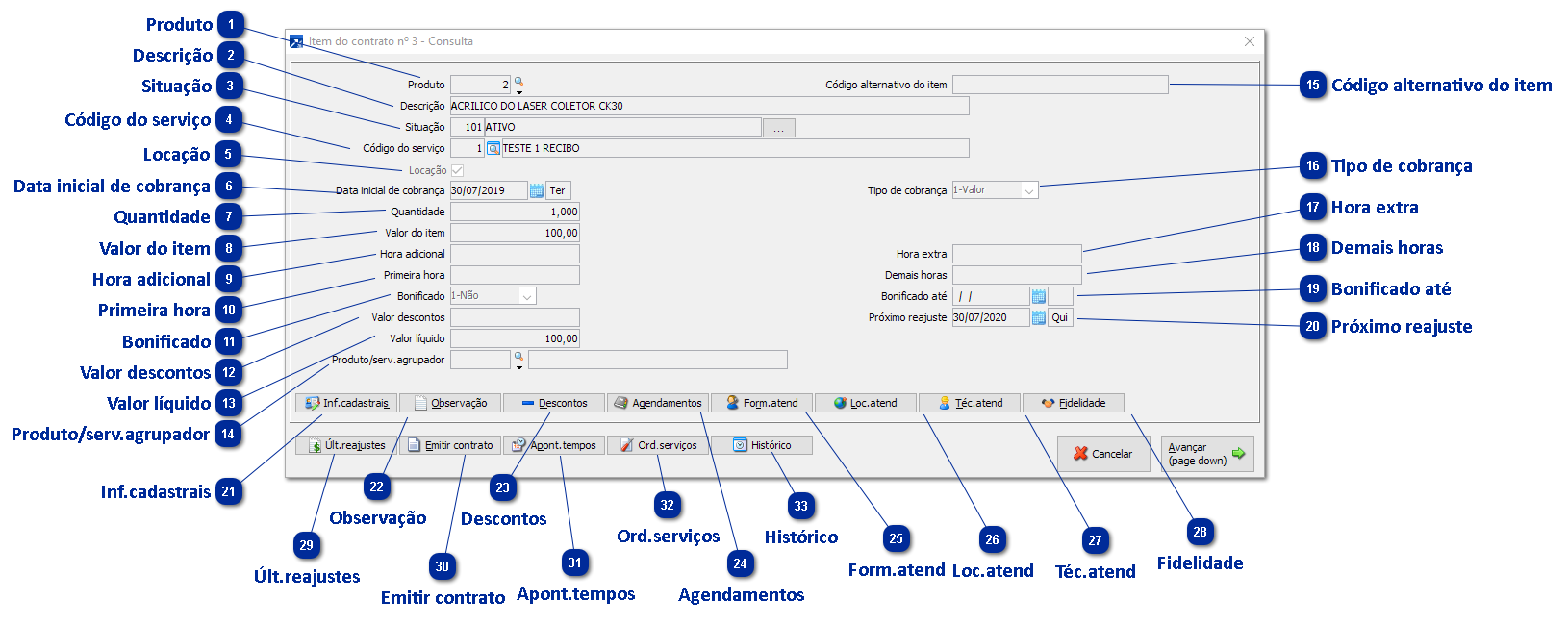Click the 'Qui' weekday indicator
The image size is (1568, 625).
[x=1060, y=317]
